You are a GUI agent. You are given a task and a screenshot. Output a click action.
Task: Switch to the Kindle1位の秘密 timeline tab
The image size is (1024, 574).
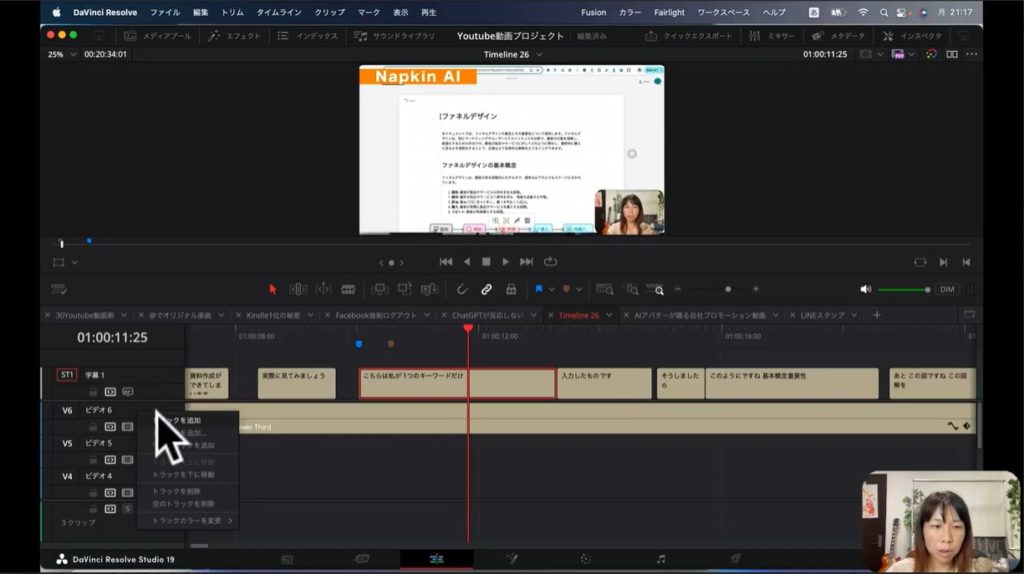tap(273, 315)
